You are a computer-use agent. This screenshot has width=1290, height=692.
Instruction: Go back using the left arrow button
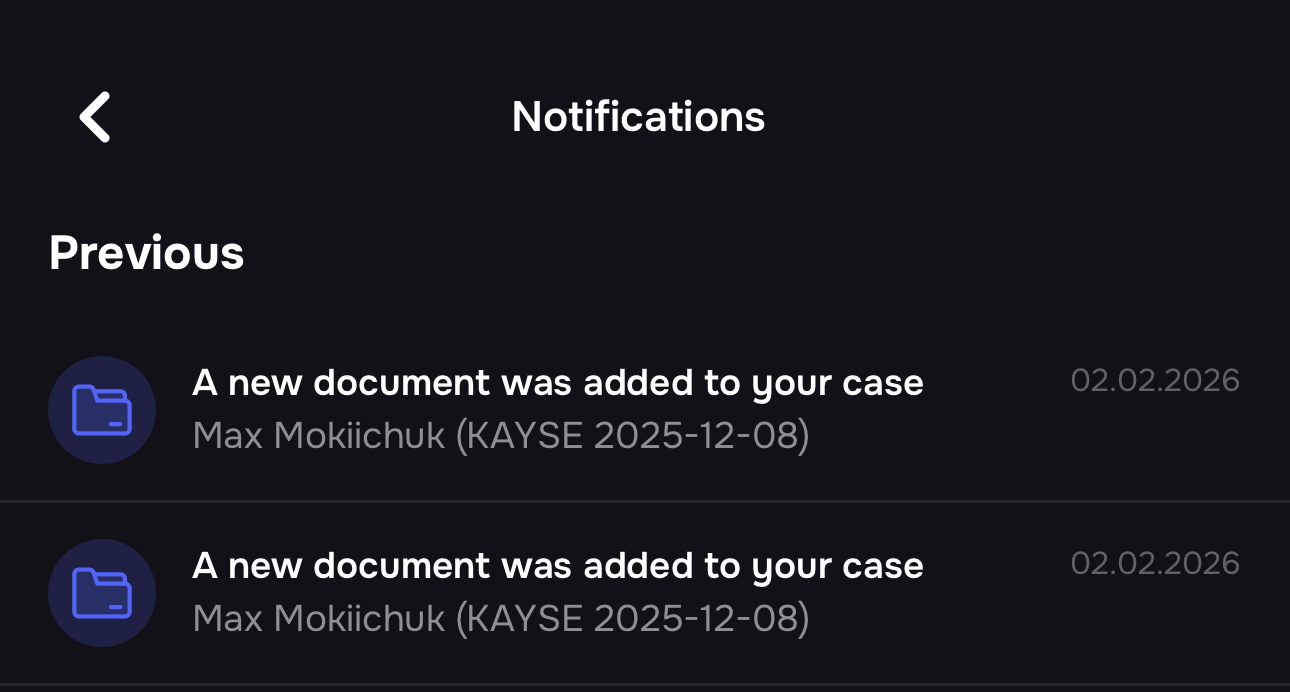click(x=93, y=116)
